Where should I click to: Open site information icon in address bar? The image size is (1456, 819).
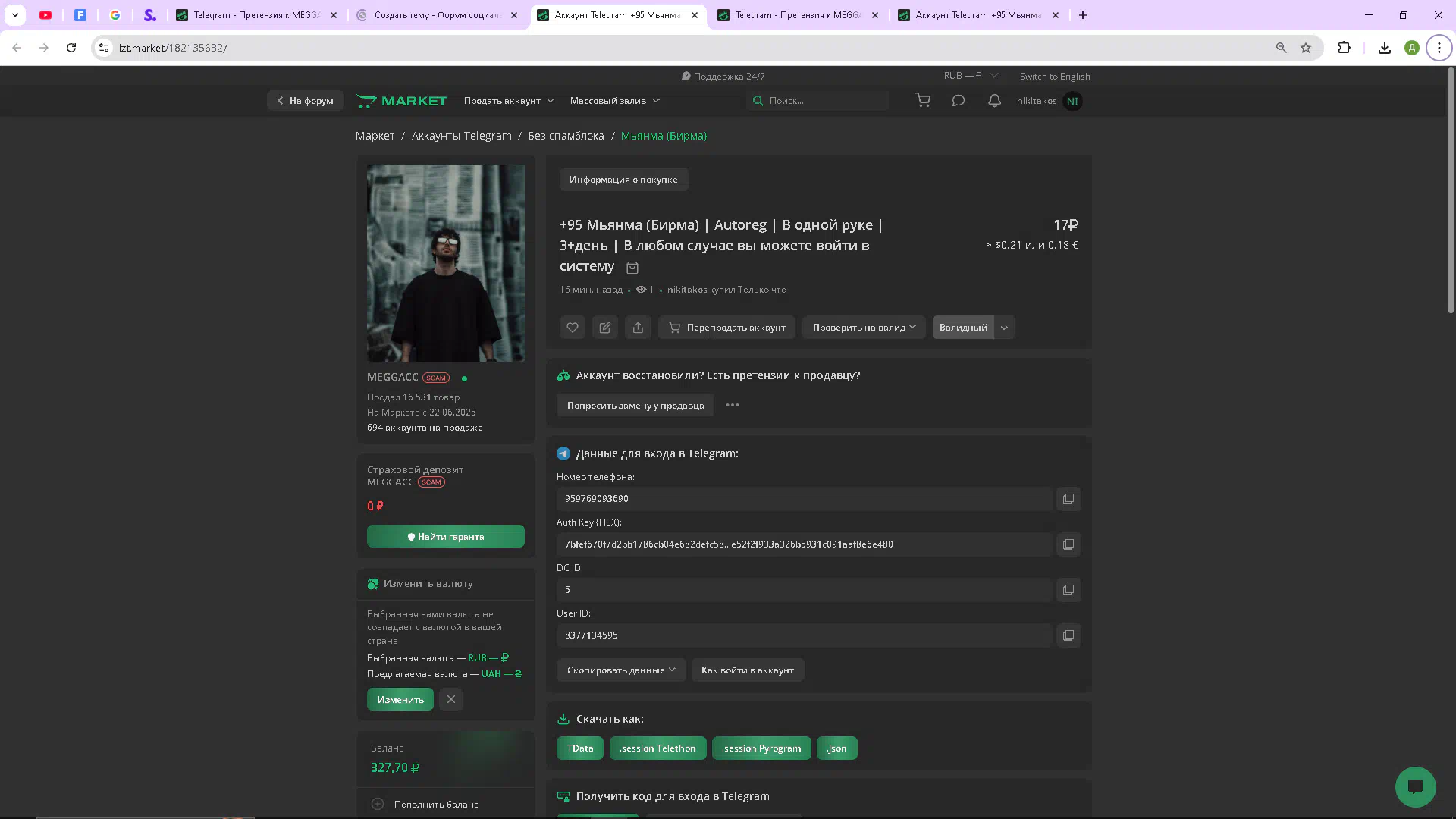click(x=104, y=48)
